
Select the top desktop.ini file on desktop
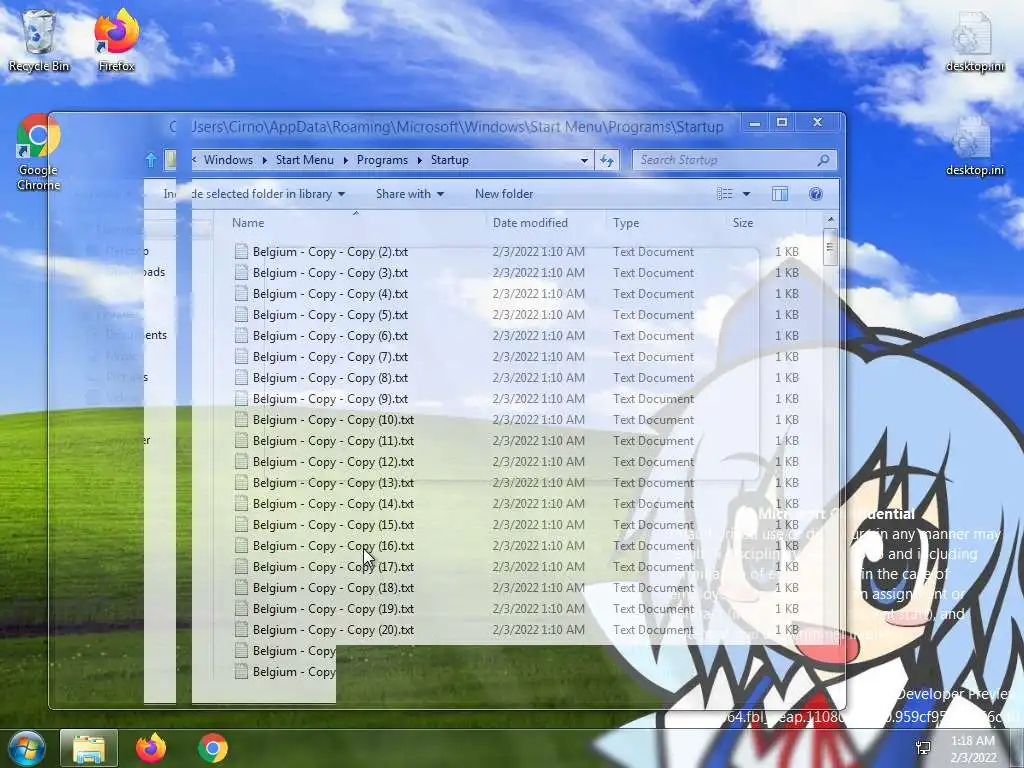click(x=974, y=40)
